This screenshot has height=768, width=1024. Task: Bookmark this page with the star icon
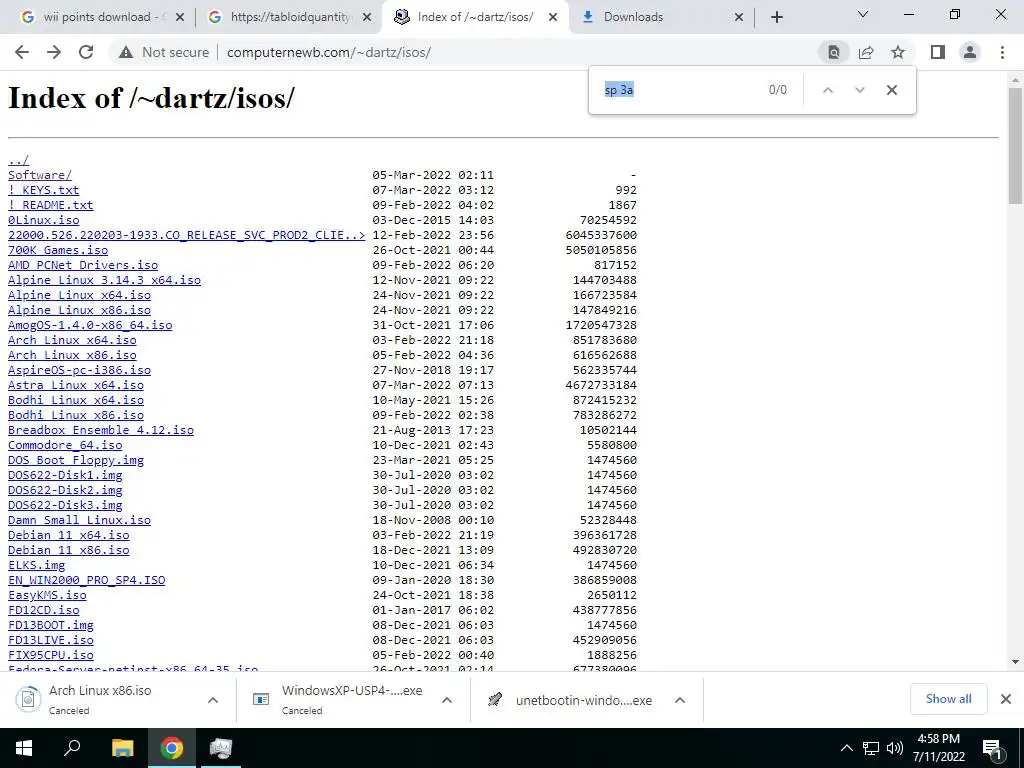coord(898,52)
